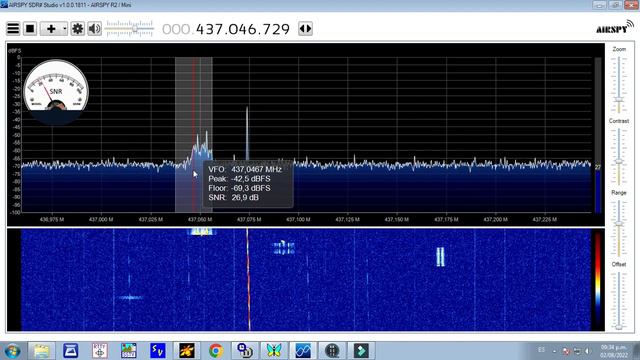
Task: Add a new slice with the plus button
Action: click(x=51, y=29)
